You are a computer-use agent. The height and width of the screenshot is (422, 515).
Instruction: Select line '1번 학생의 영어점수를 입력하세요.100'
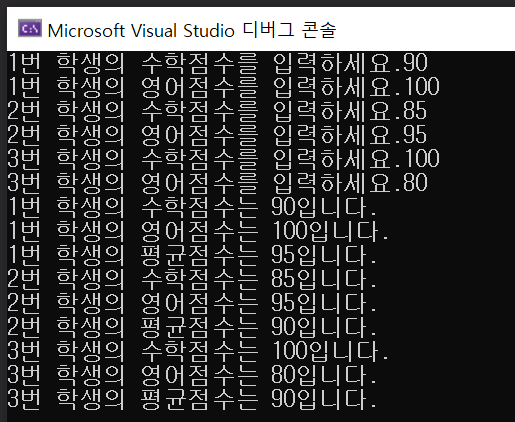click(223, 87)
